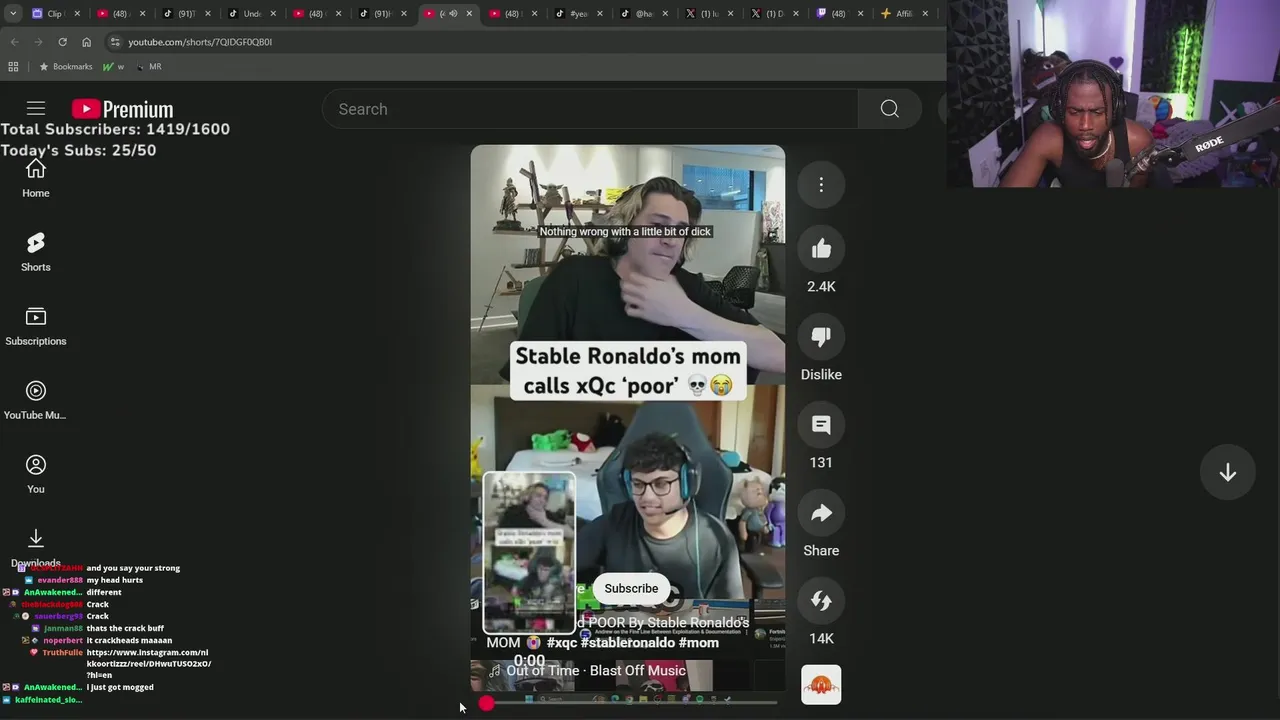
Task: Reload the current page
Action: tap(62, 42)
